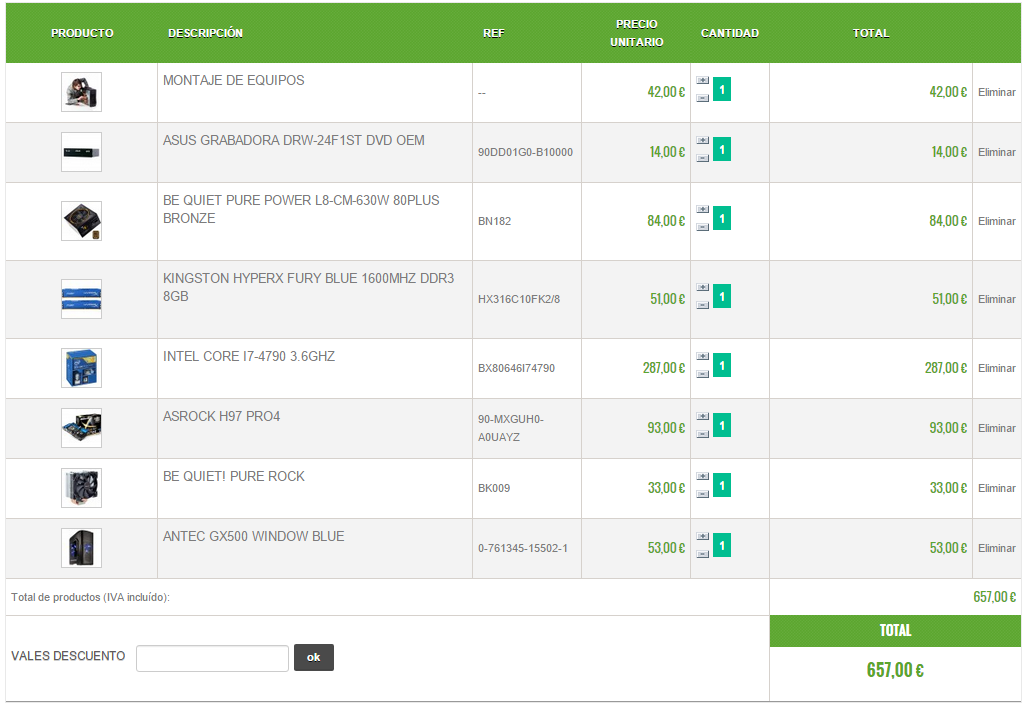Decrease quantity for ANTEC GX500 WINDOW BLUE
1027x707 pixels.
tap(702, 554)
